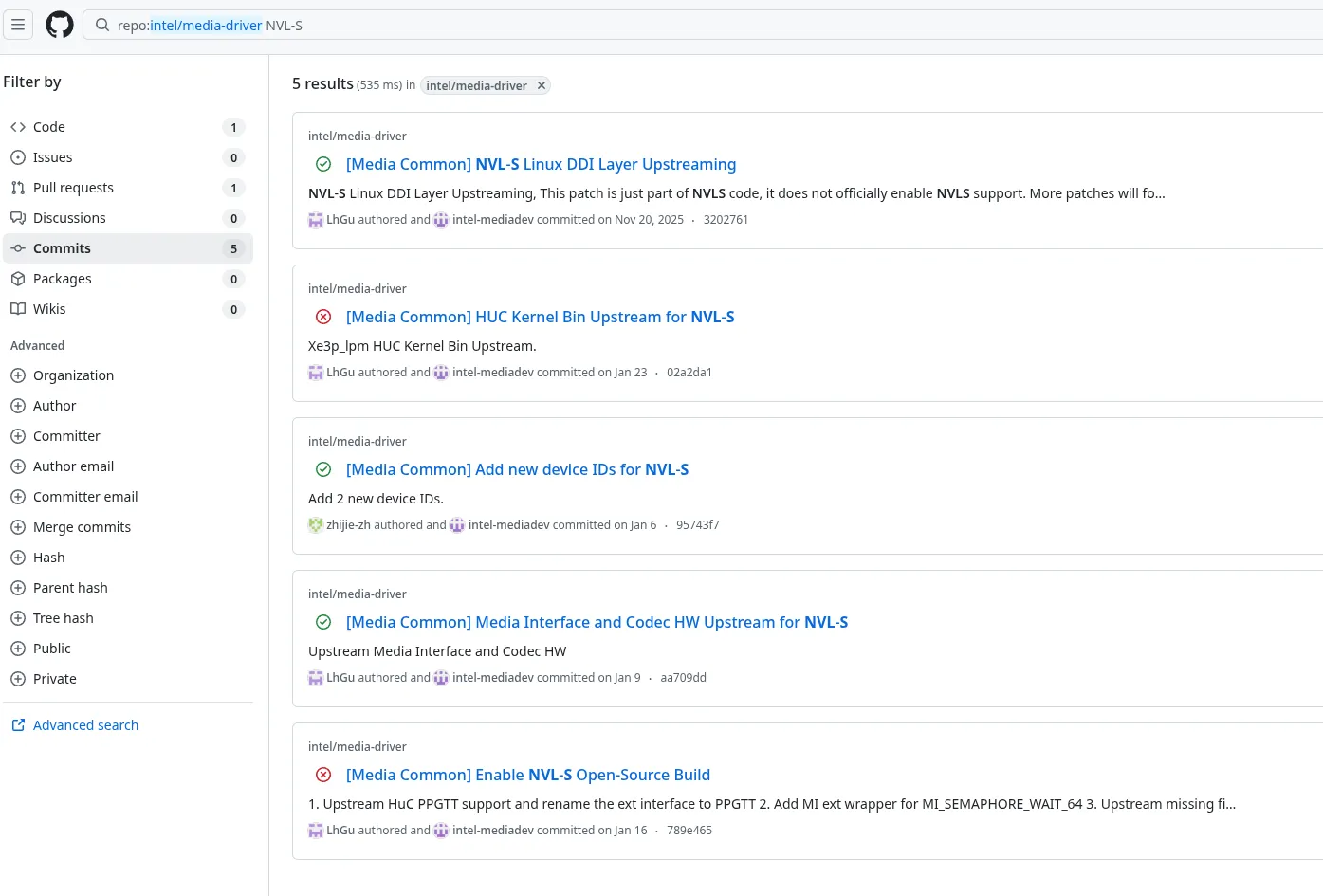Viewport: 1323px width, 896px height.
Task: Remove the intel/media-driver filter chip
Action: (x=542, y=85)
